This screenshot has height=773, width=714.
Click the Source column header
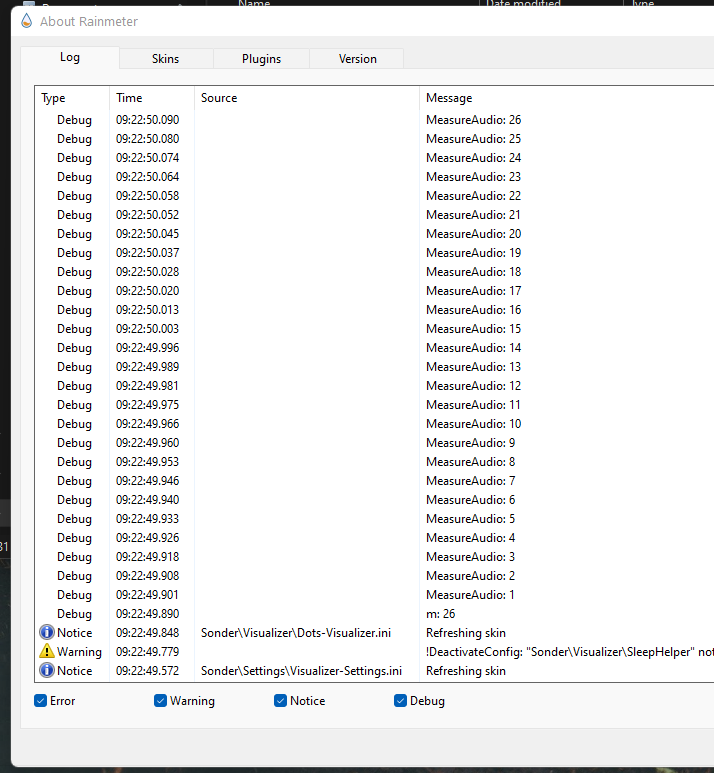[x=307, y=98]
